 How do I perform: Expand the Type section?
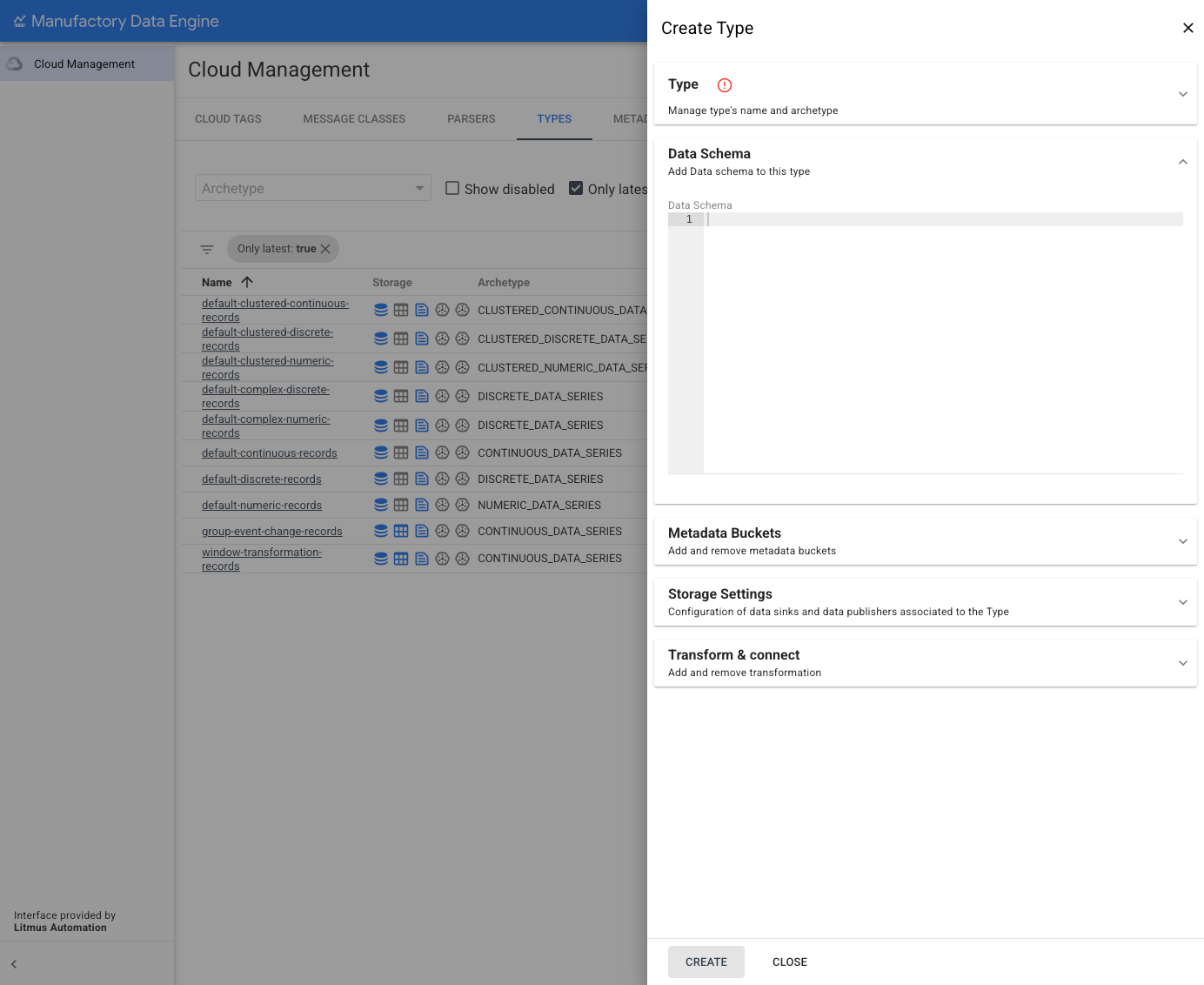pyautogui.click(x=1182, y=94)
